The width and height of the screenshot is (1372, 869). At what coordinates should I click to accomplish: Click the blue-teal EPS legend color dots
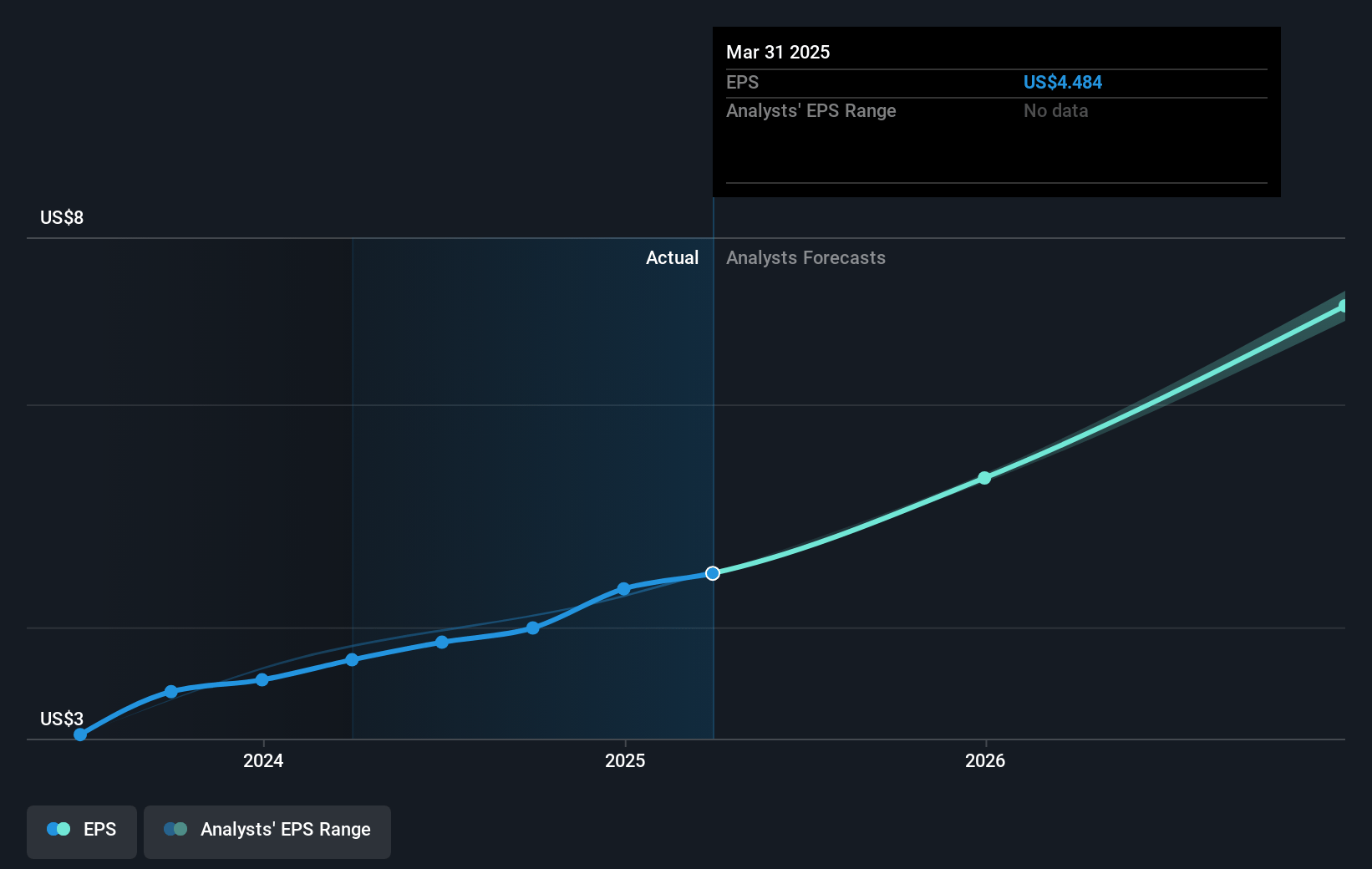pos(58,829)
